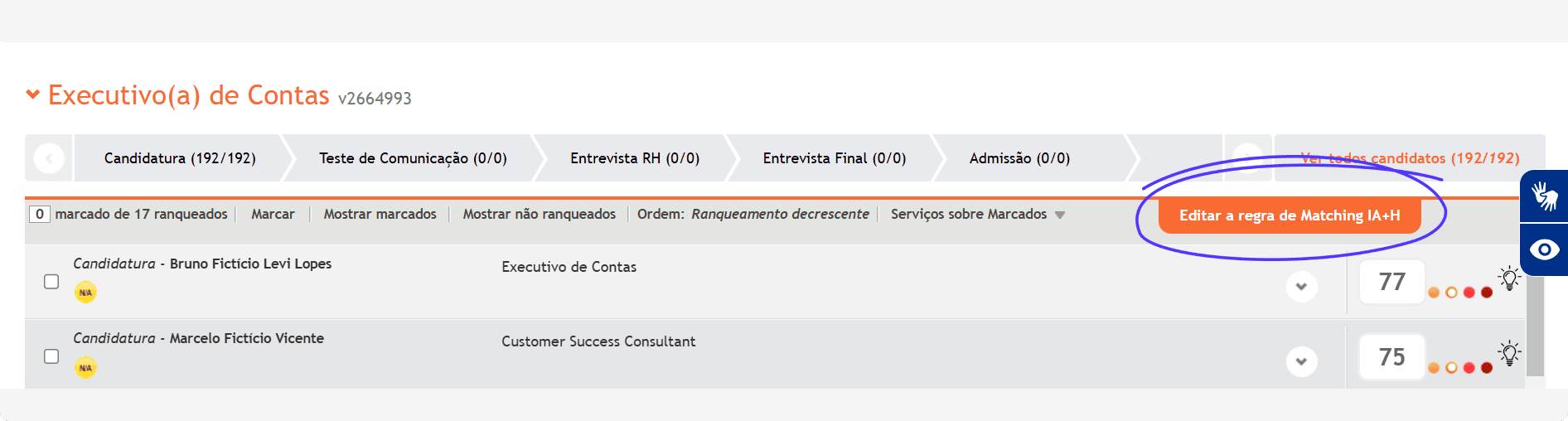The width and height of the screenshot is (1568, 421).
Task: Click the left arrow of pipeline stages
Action: [x=49, y=157]
